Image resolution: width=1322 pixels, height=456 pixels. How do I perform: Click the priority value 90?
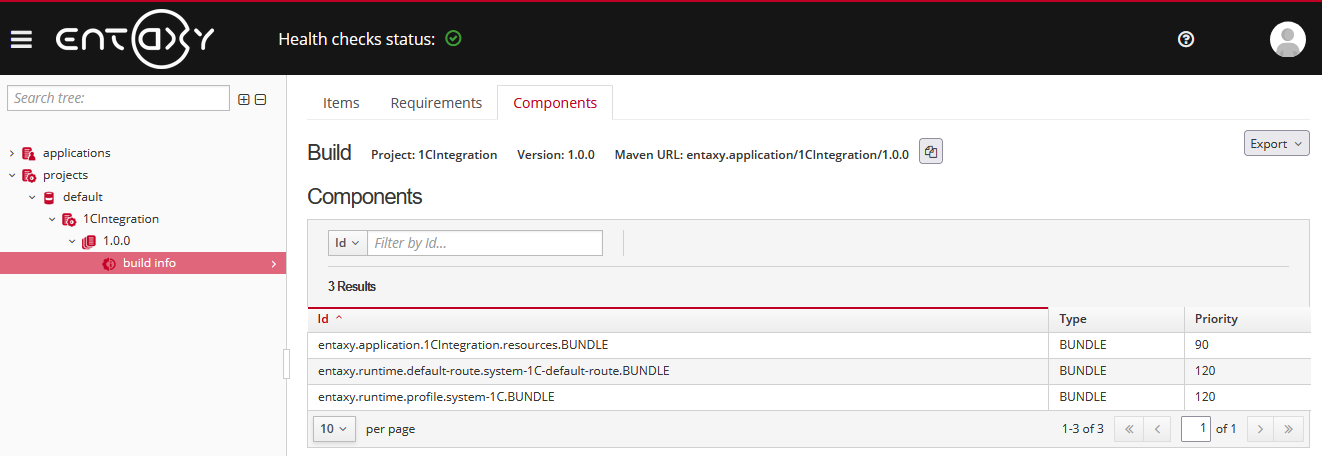coord(1202,345)
